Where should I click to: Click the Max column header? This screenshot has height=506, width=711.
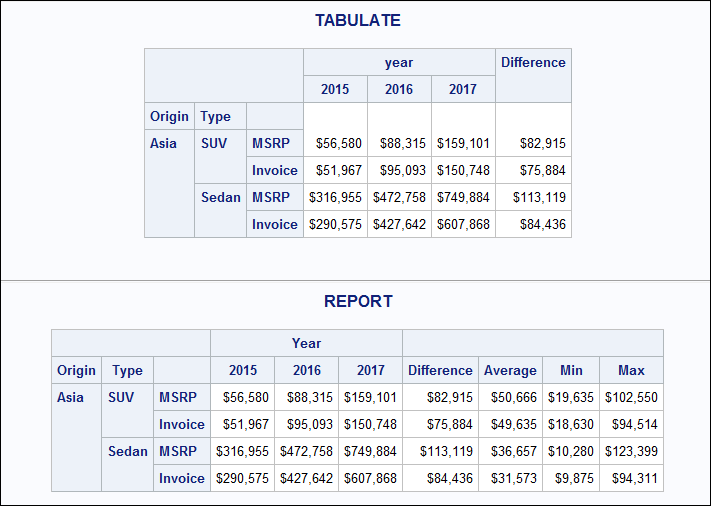631,370
